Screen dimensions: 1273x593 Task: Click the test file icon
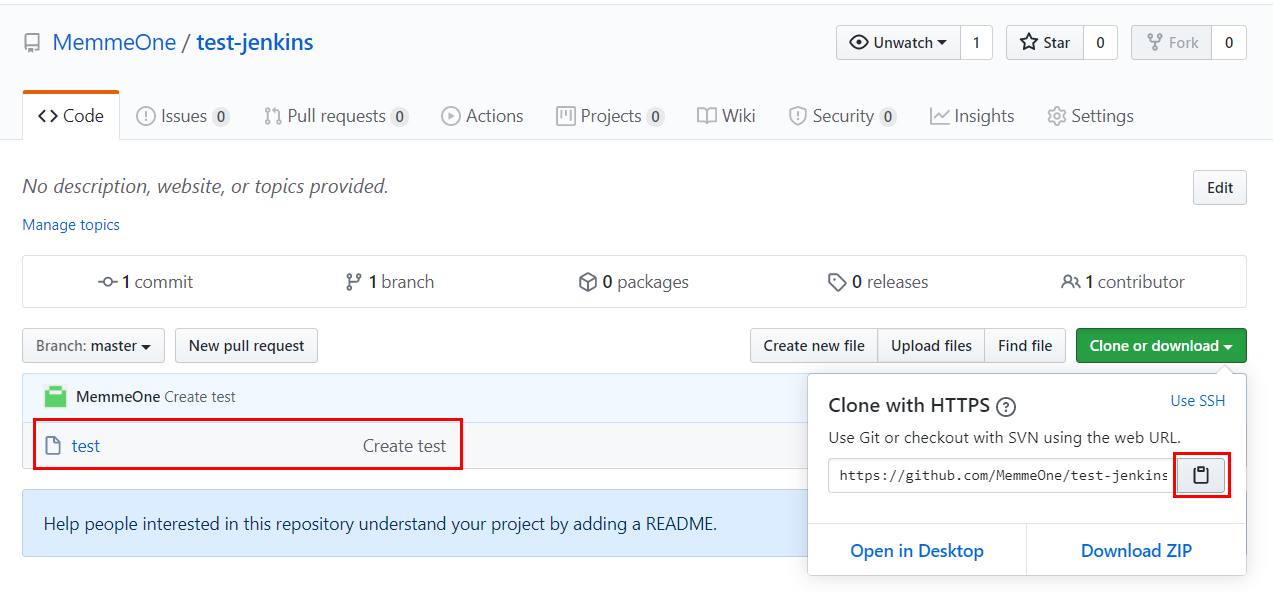(x=53, y=446)
